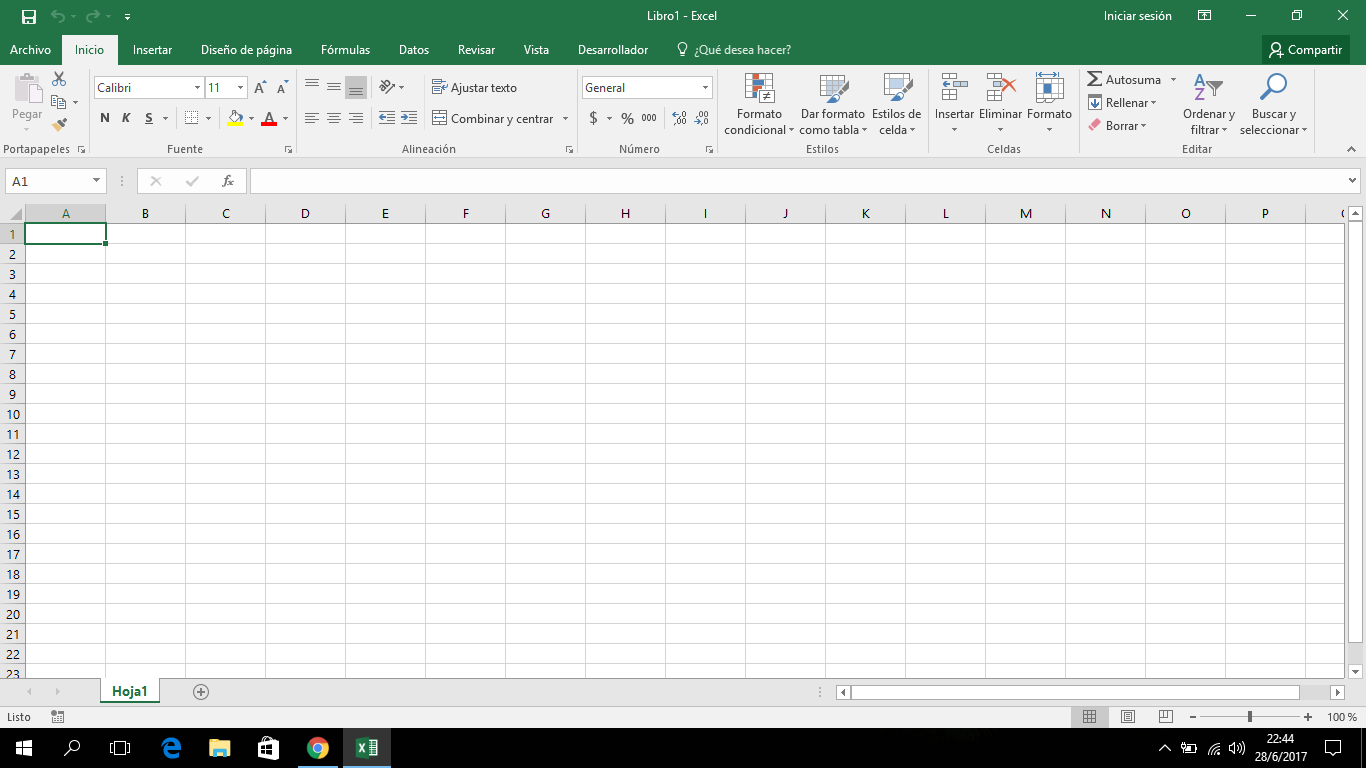The image size is (1366, 768).
Task: Apply percent style icon
Action: [x=627, y=118]
